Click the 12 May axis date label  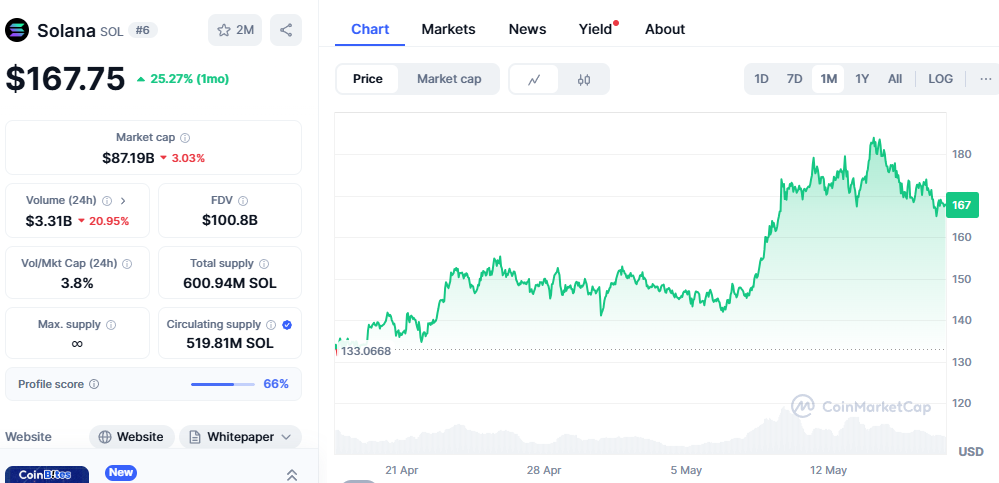[x=829, y=470]
